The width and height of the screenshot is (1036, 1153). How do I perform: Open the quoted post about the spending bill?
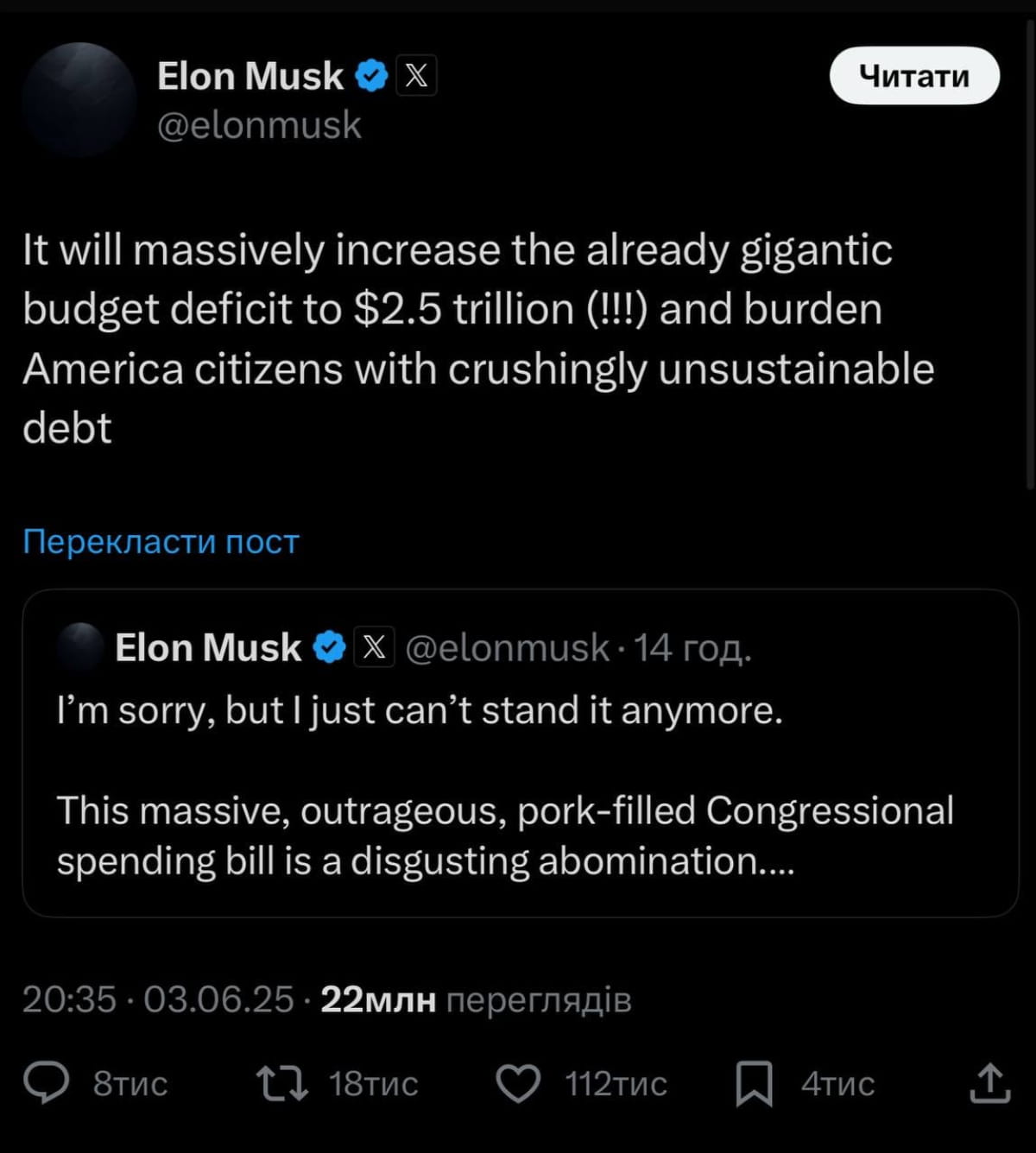[520, 811]
